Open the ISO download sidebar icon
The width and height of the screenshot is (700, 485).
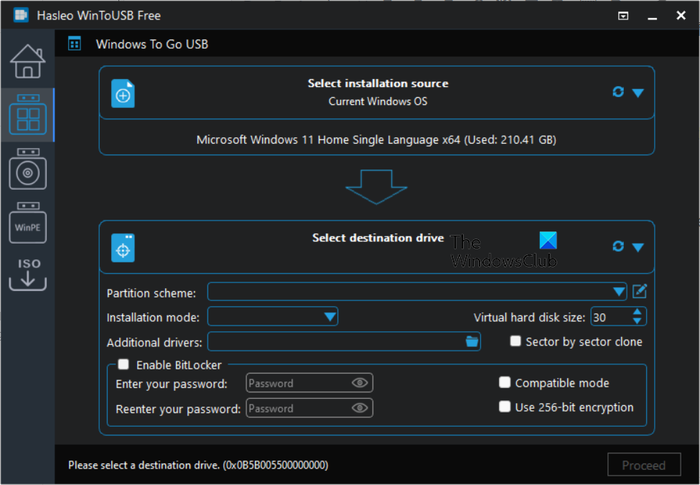tap(28, 274)
